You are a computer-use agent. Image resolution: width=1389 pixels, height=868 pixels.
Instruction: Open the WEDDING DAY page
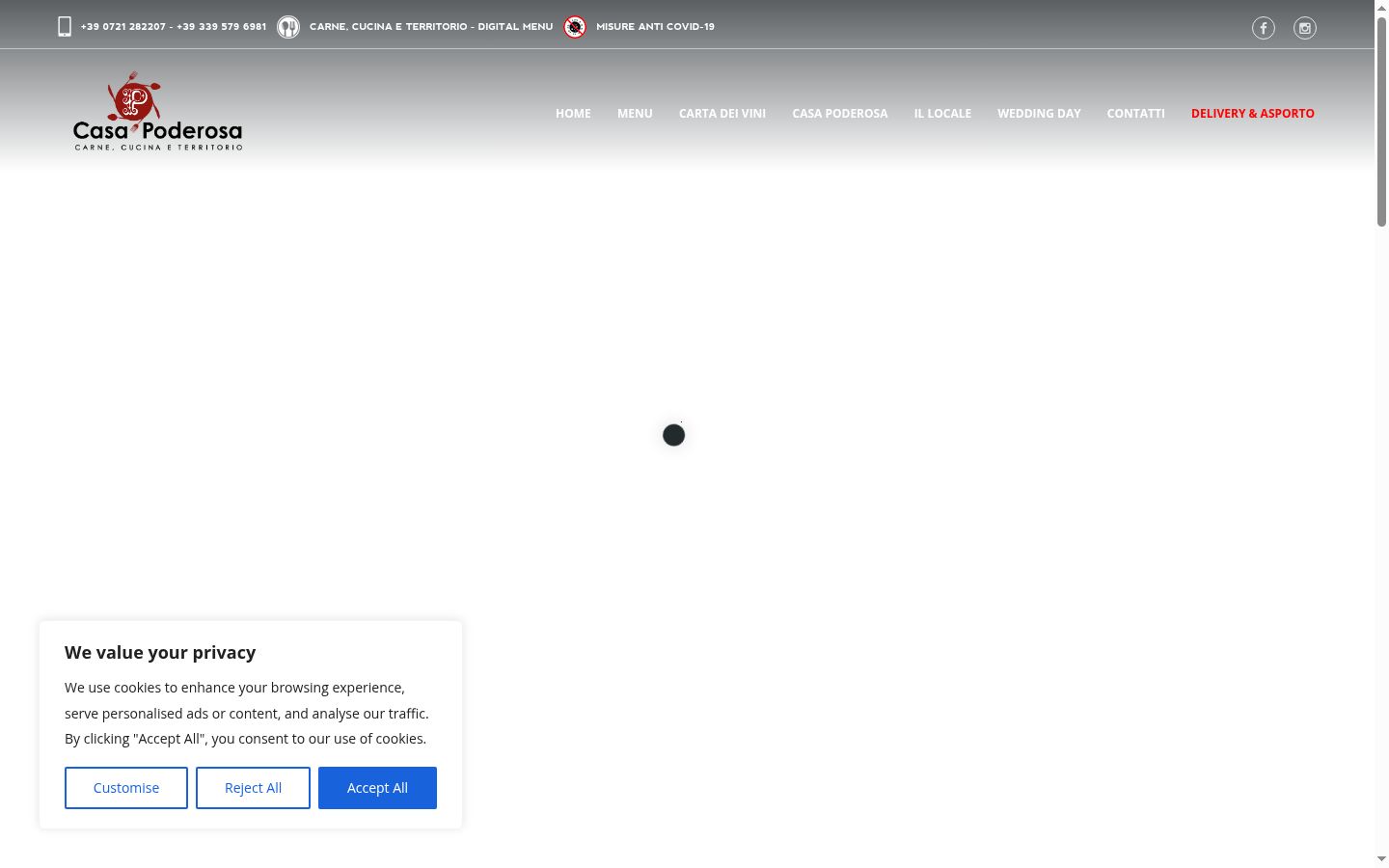(1039, 114)
